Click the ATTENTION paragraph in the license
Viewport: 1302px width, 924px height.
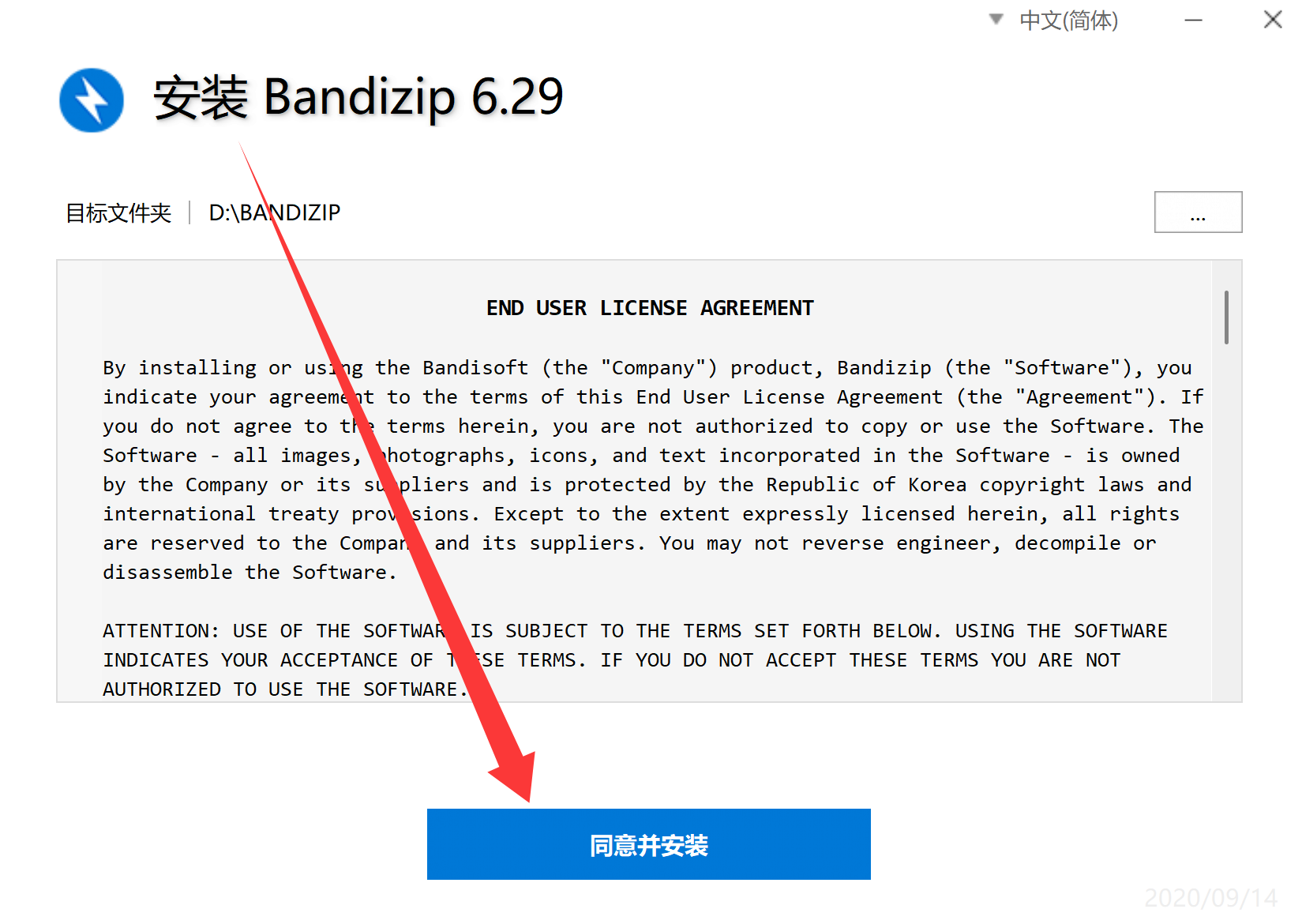pyautogui.click(x=635, y=659)
